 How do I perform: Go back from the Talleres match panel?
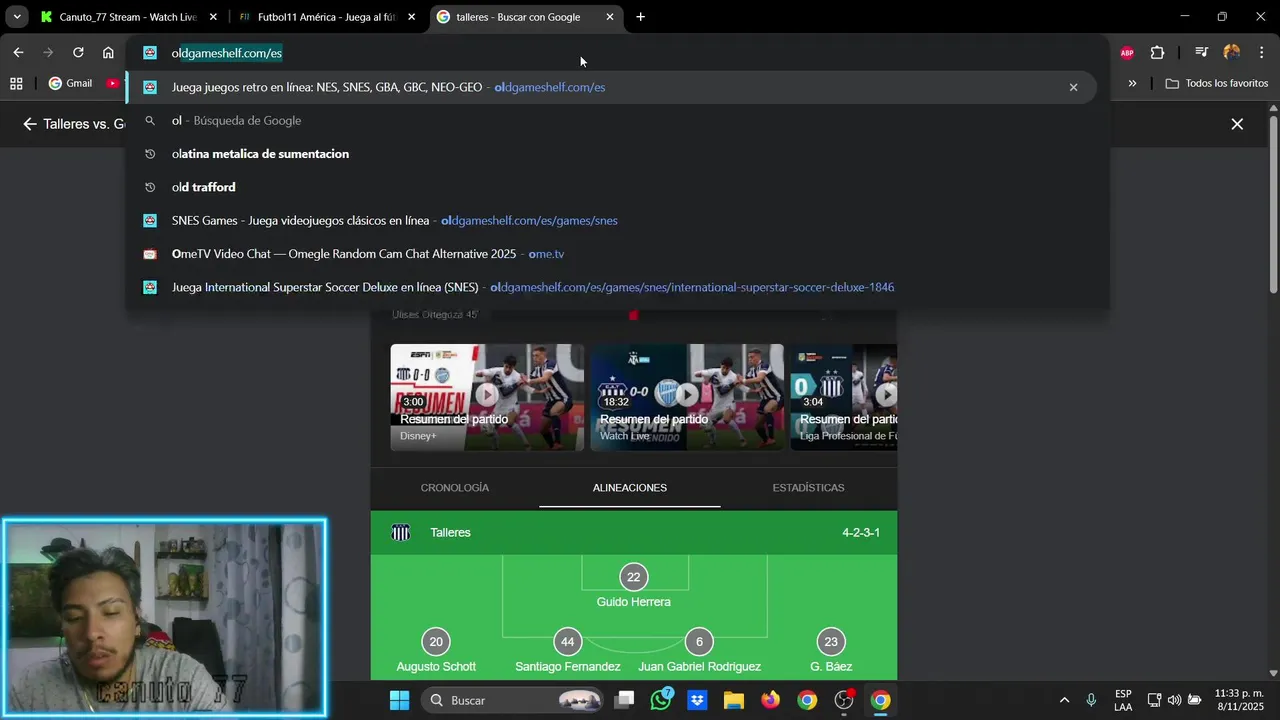[29, 124]
